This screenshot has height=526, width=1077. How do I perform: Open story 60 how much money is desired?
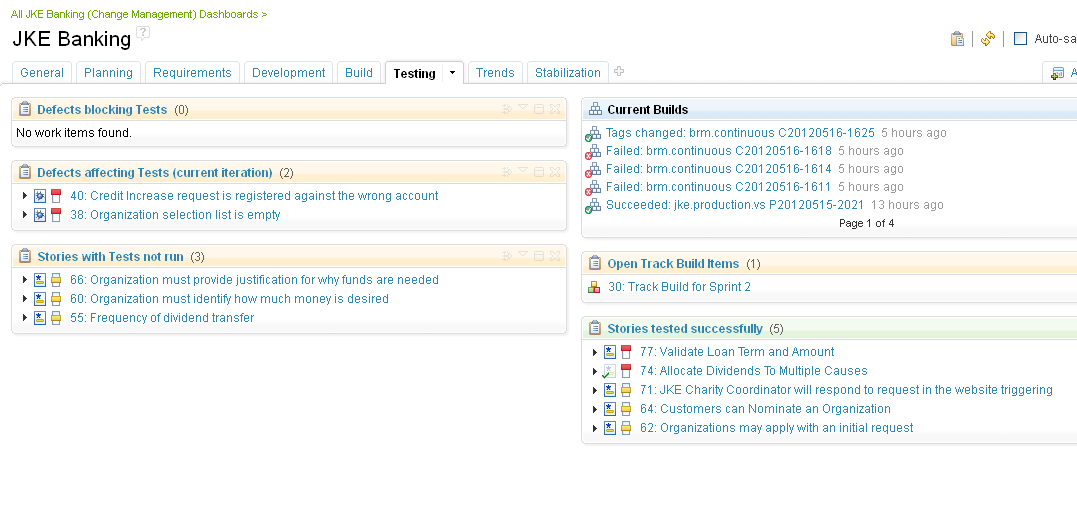[x=229, y=299]
